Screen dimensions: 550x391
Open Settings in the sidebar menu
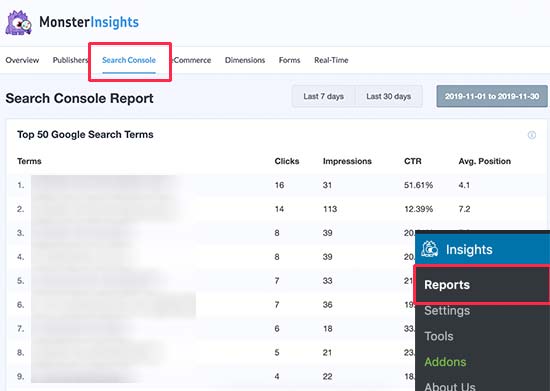[x=447, y=310]
